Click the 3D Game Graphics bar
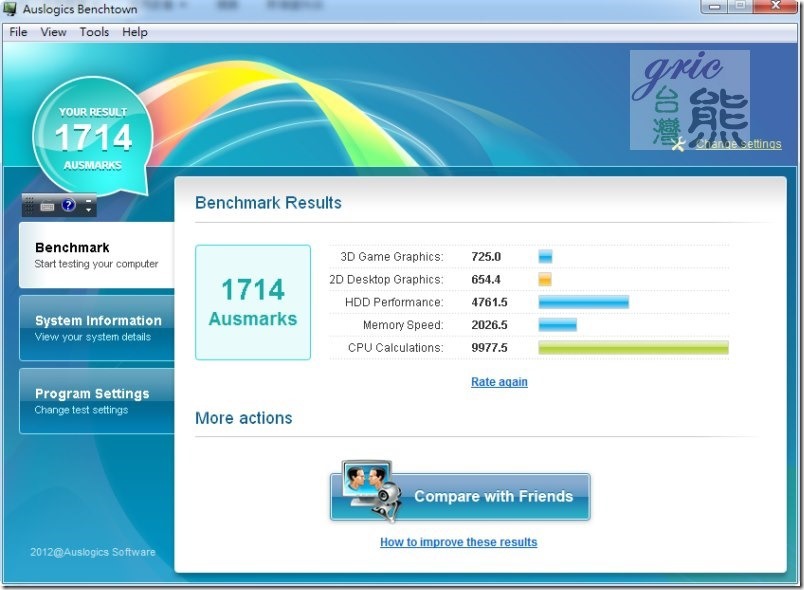804x590 pixels. 545,256
